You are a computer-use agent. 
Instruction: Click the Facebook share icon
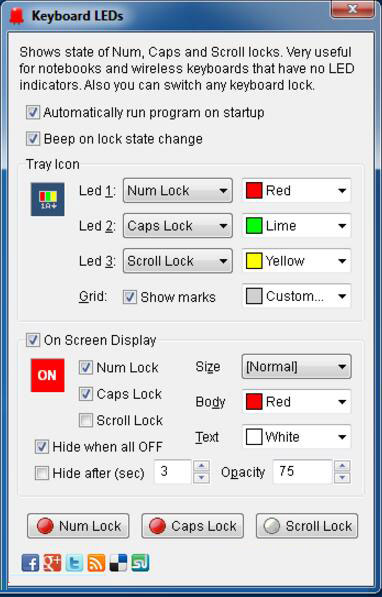30,563
